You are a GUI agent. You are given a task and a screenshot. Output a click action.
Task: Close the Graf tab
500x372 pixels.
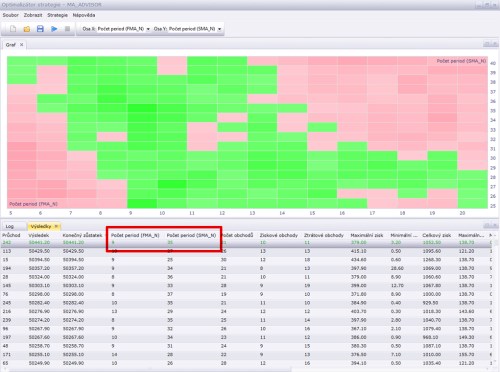22,45
